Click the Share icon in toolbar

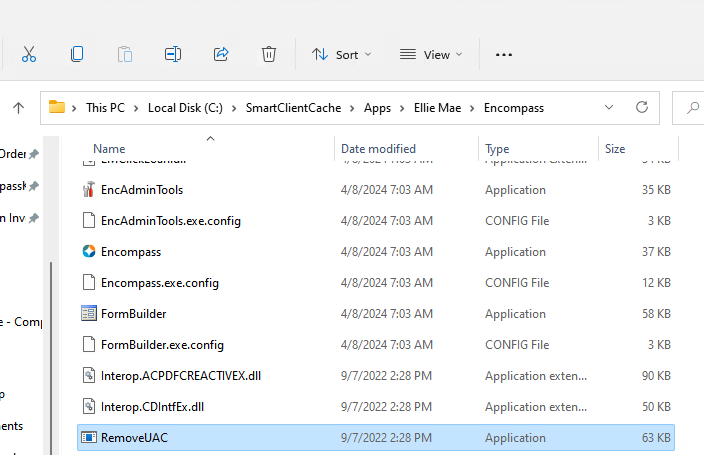click(221, 54)
